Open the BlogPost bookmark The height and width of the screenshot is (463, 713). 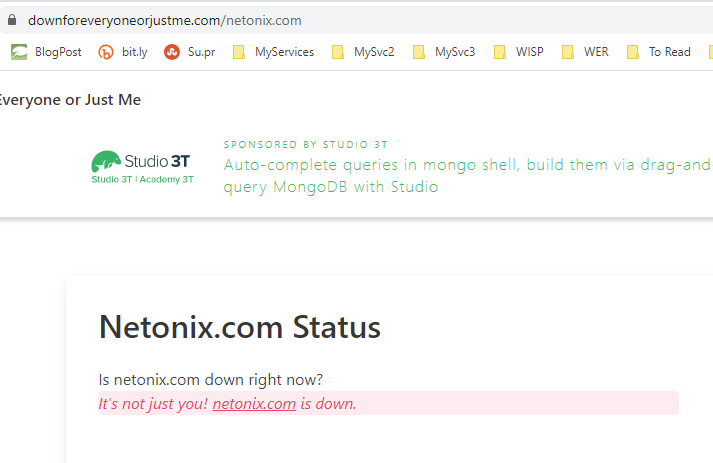tap(47, 52)
